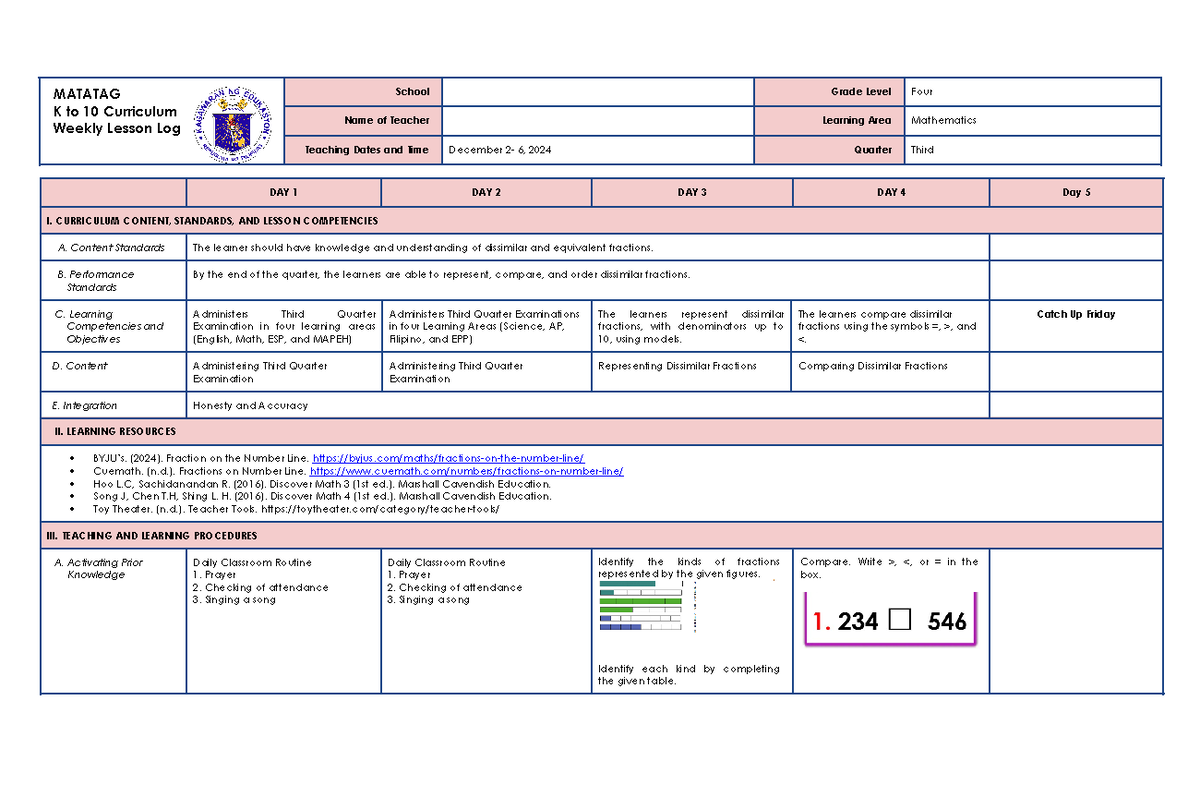Click the III. TEACHING AND LEARNING PROCEDURES heading
The width and height of the screenshot is (1200, 785).
(152, 536)
